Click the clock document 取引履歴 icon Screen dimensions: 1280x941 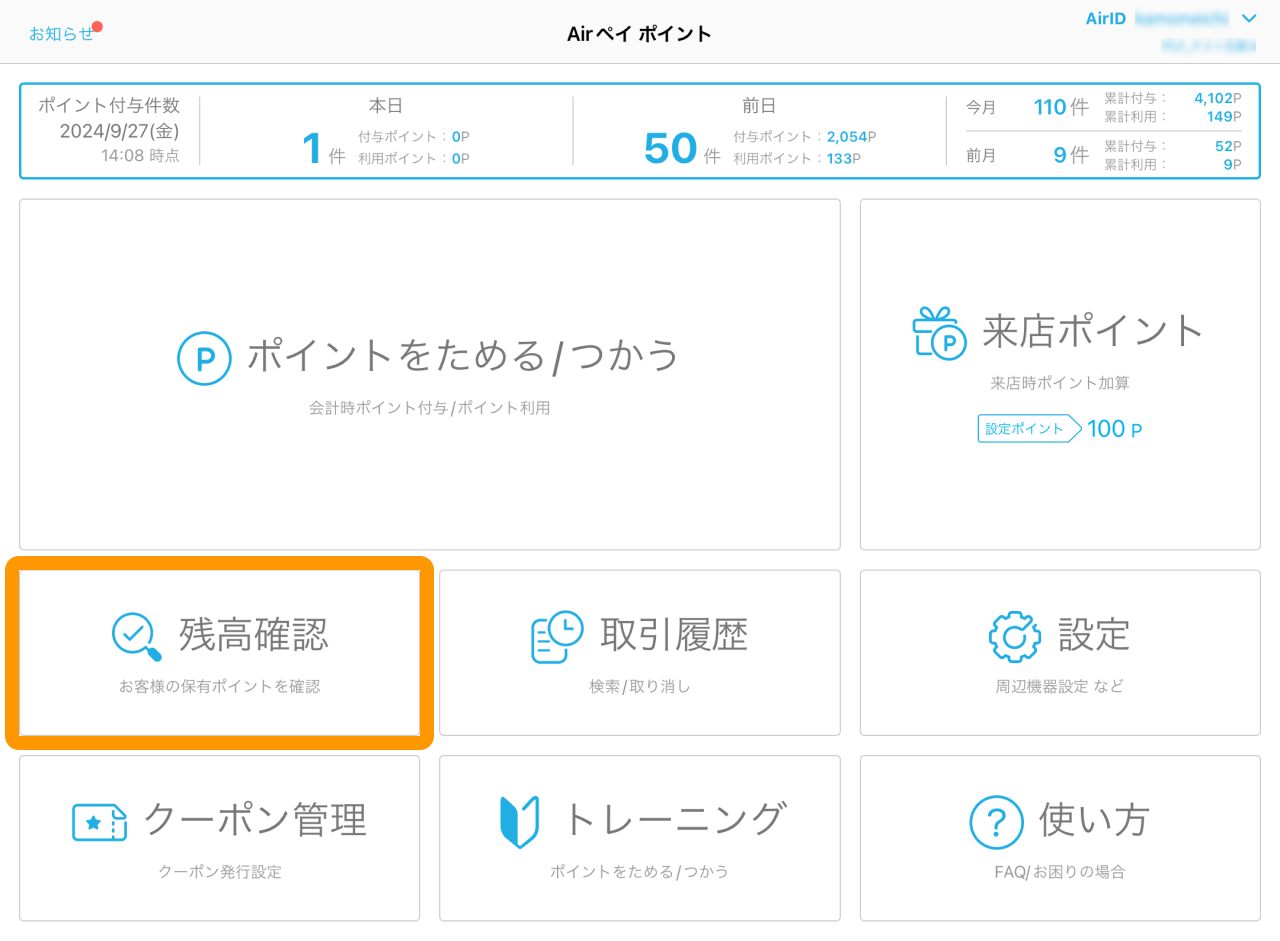(557, 637)
